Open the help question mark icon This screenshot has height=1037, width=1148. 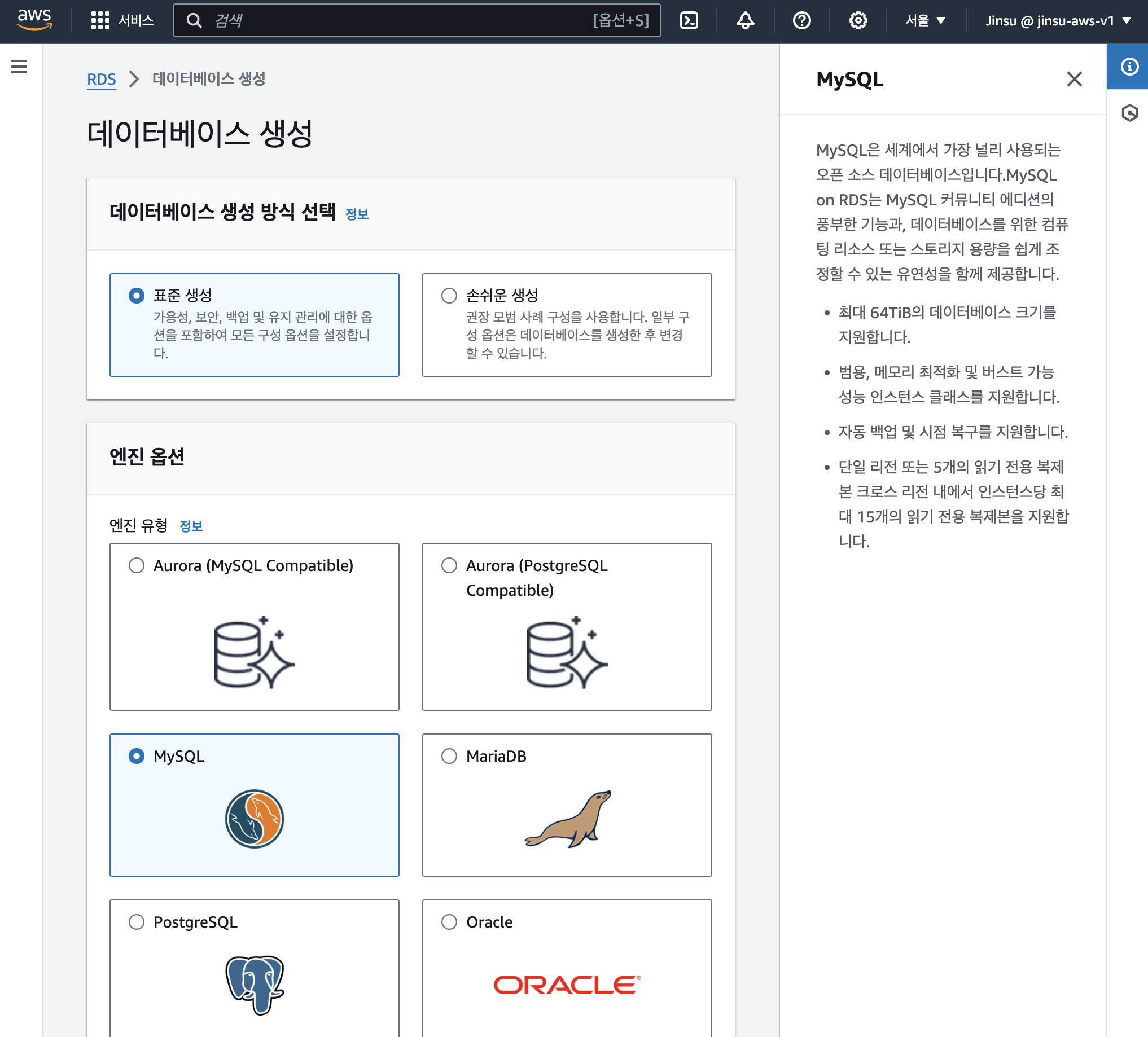801,20
